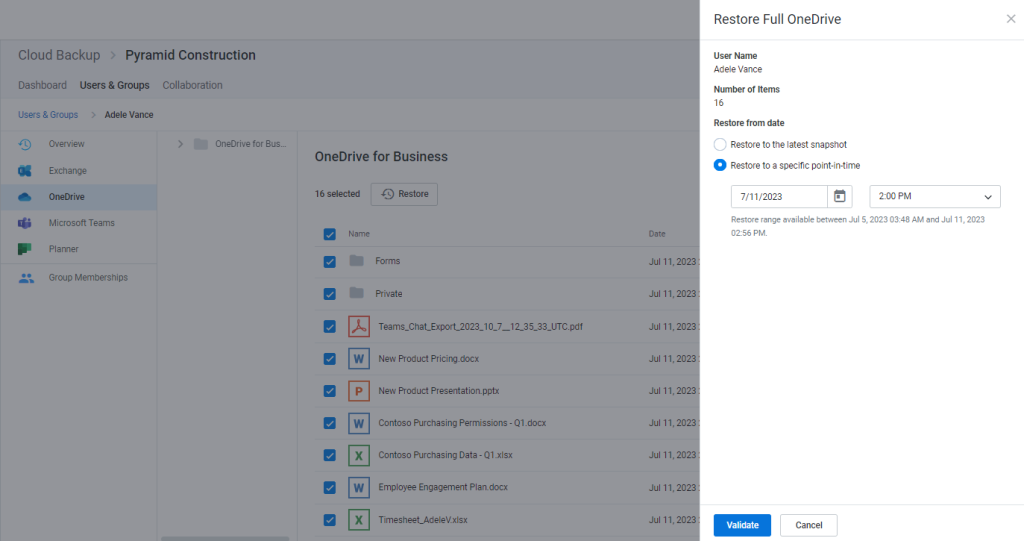Click the Restore button above file list

point(404,194)
